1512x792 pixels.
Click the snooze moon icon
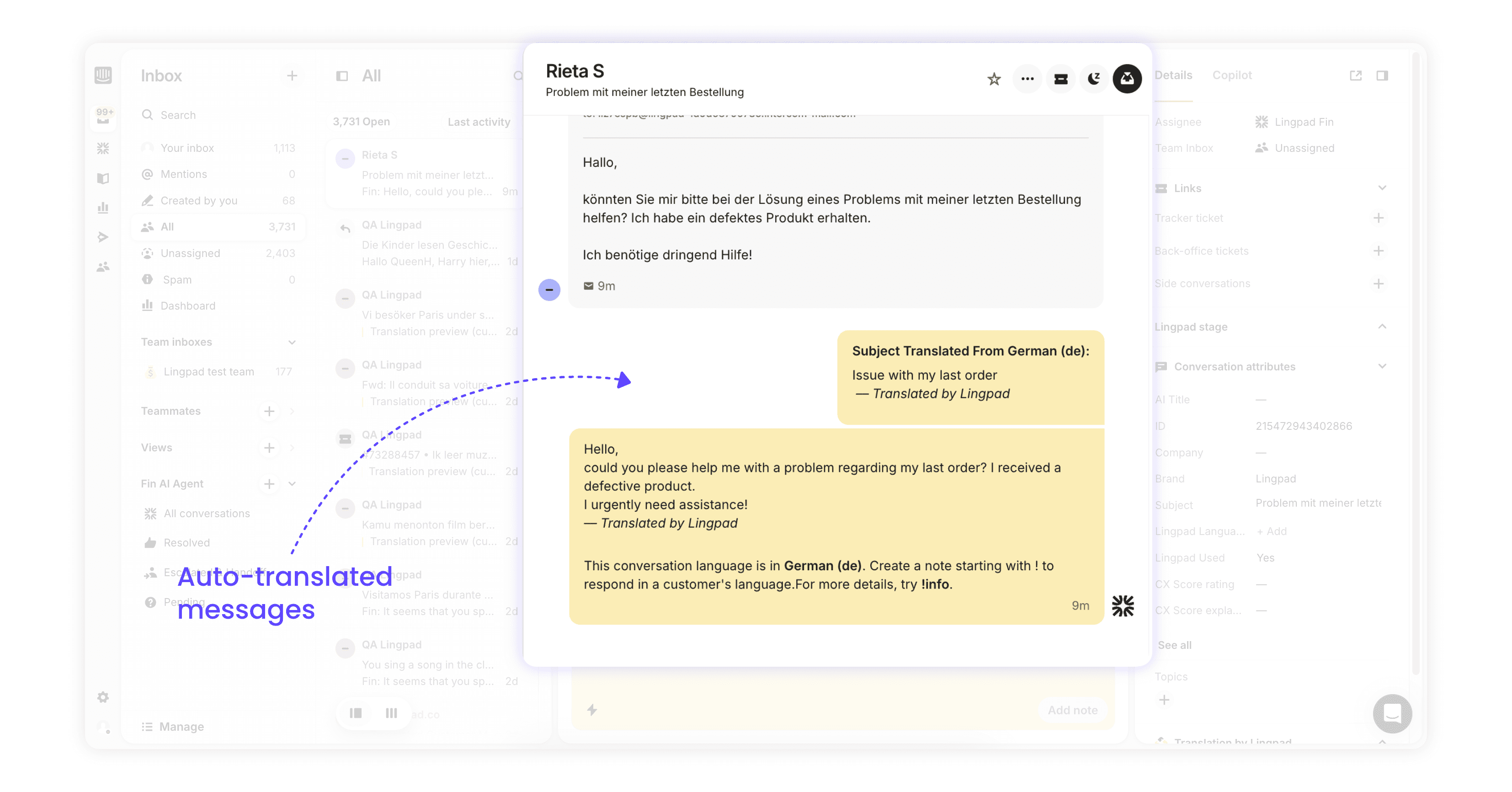coord(1093,79)
